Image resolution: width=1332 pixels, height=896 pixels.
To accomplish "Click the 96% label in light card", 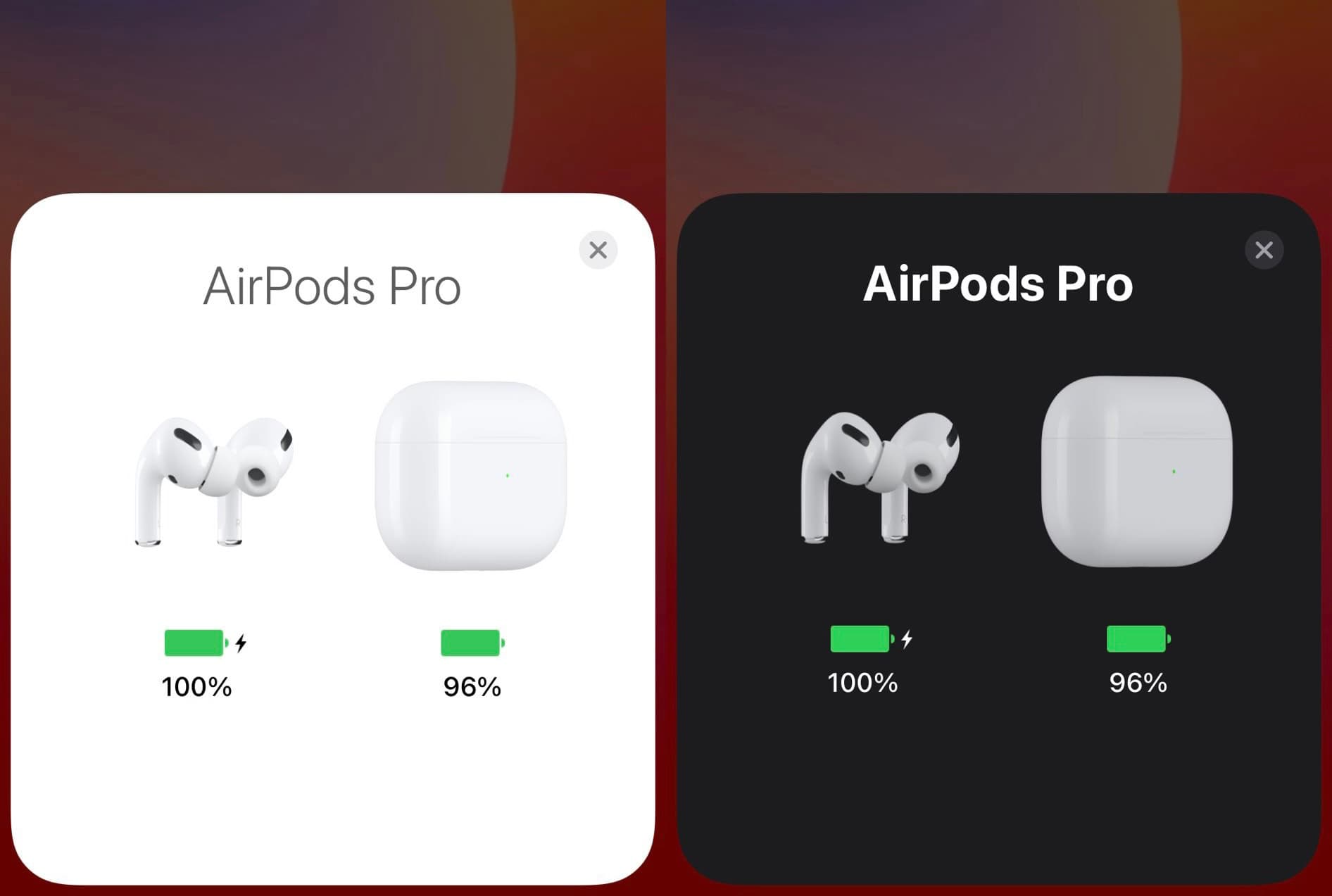I will [x=472, y=687].
